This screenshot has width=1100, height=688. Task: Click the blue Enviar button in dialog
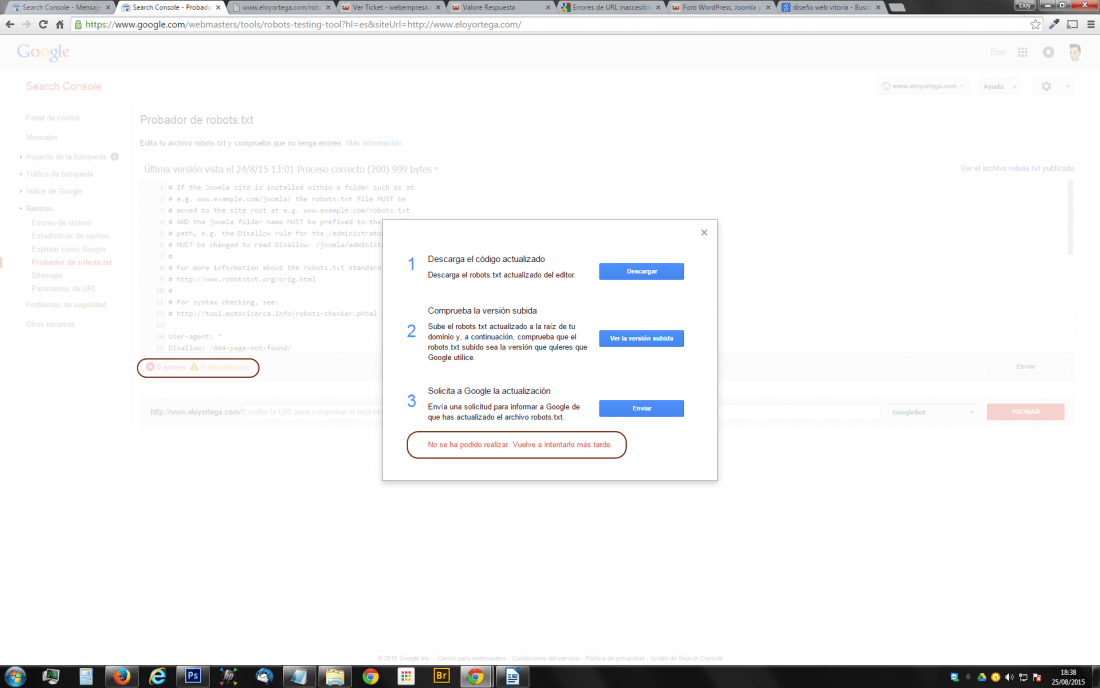click(641, 408)
